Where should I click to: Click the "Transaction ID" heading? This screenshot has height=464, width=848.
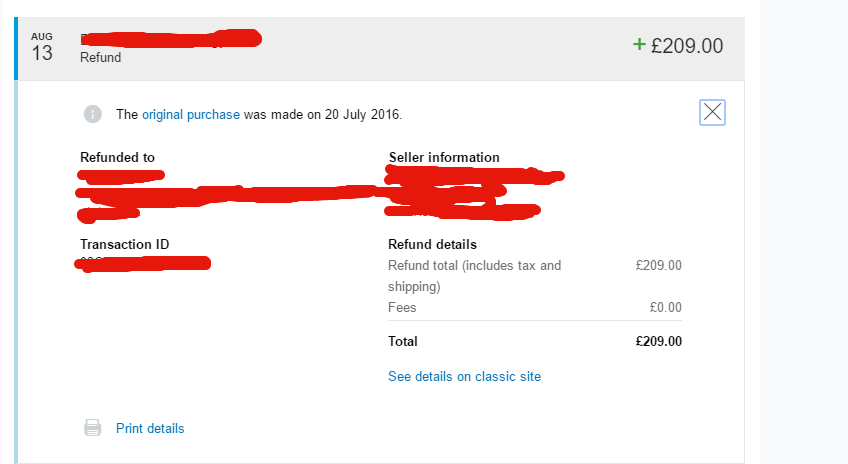click(124, 244)
